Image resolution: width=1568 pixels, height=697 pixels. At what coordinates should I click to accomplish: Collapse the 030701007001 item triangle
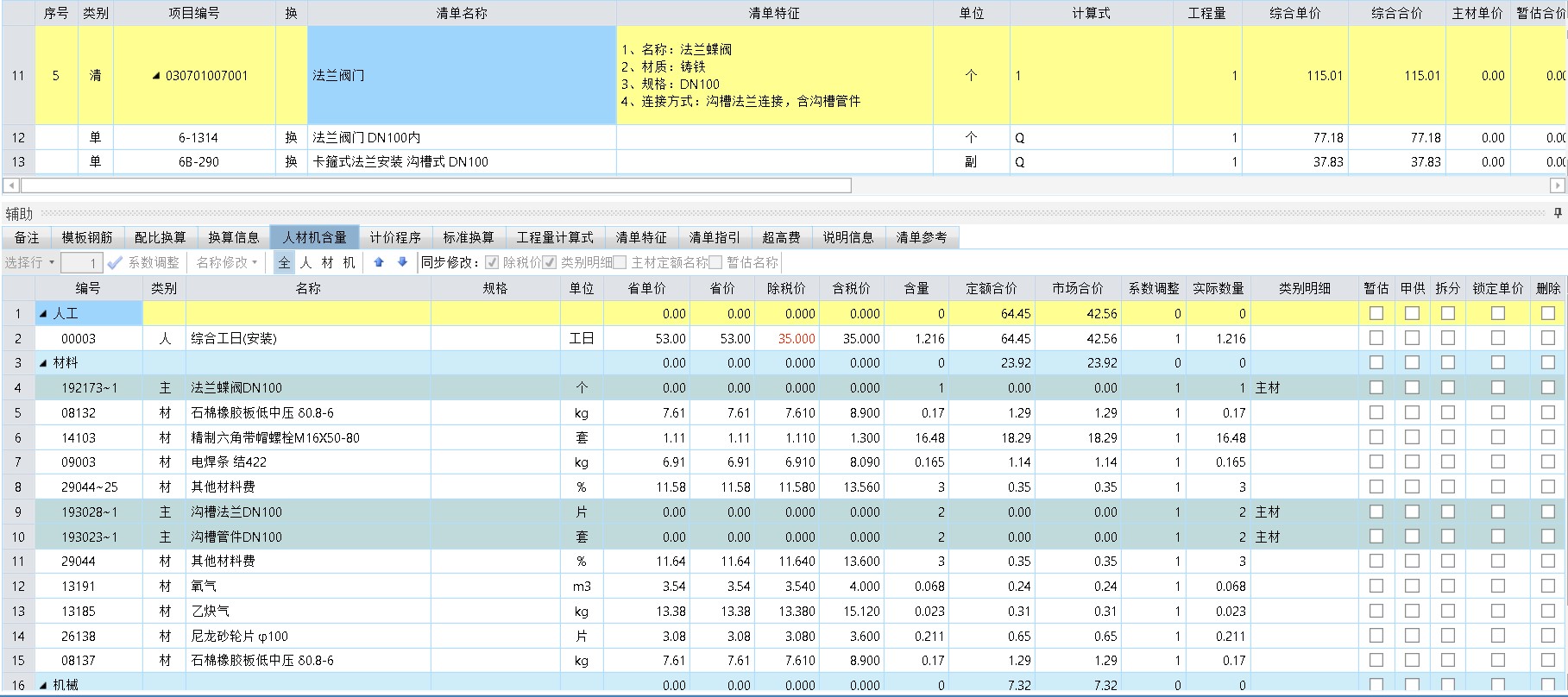[x=156, y=76]
